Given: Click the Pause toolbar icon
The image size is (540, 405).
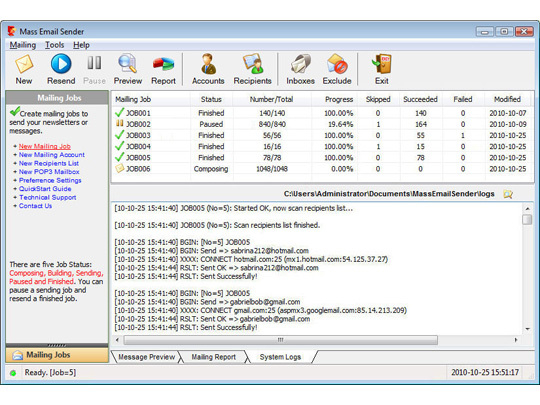Looking at the screenshot, I should pos(94,63).
